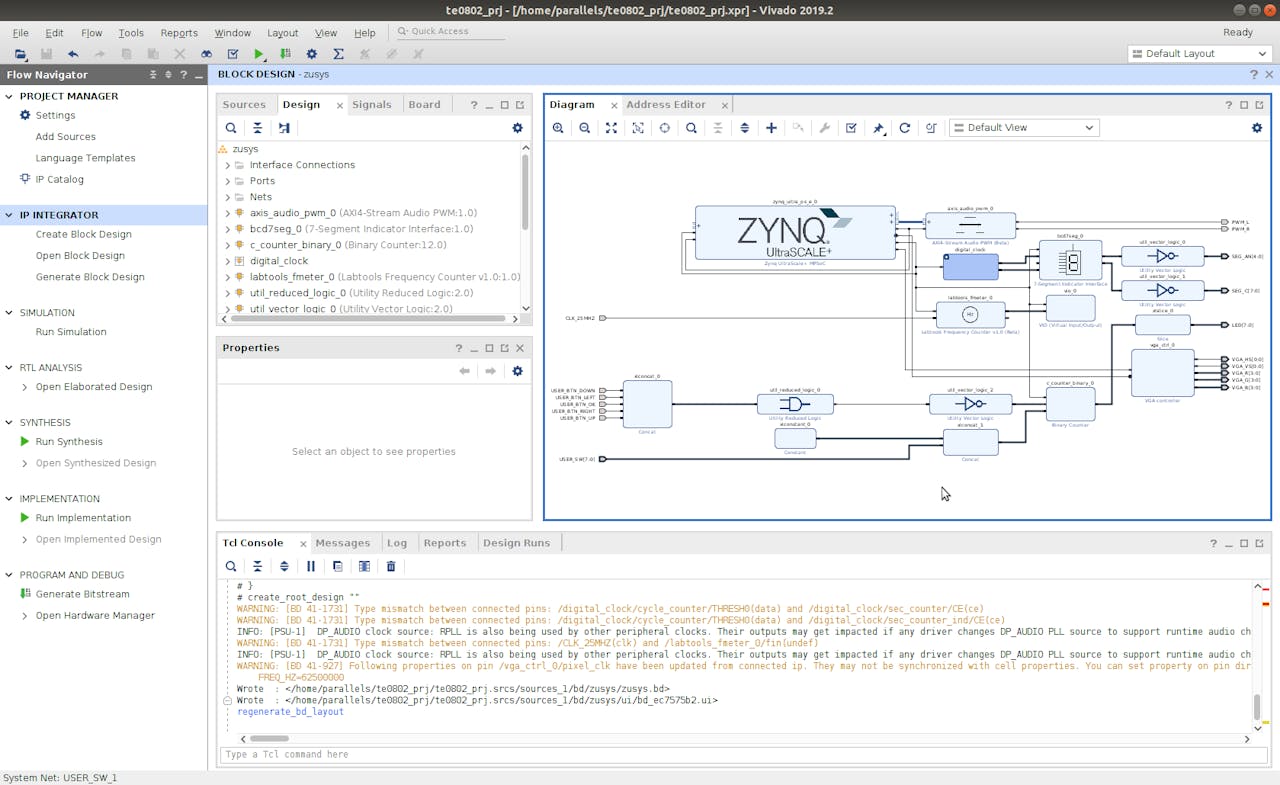
Task: Switch to the Address Editor tab
Action: point(665,105)
